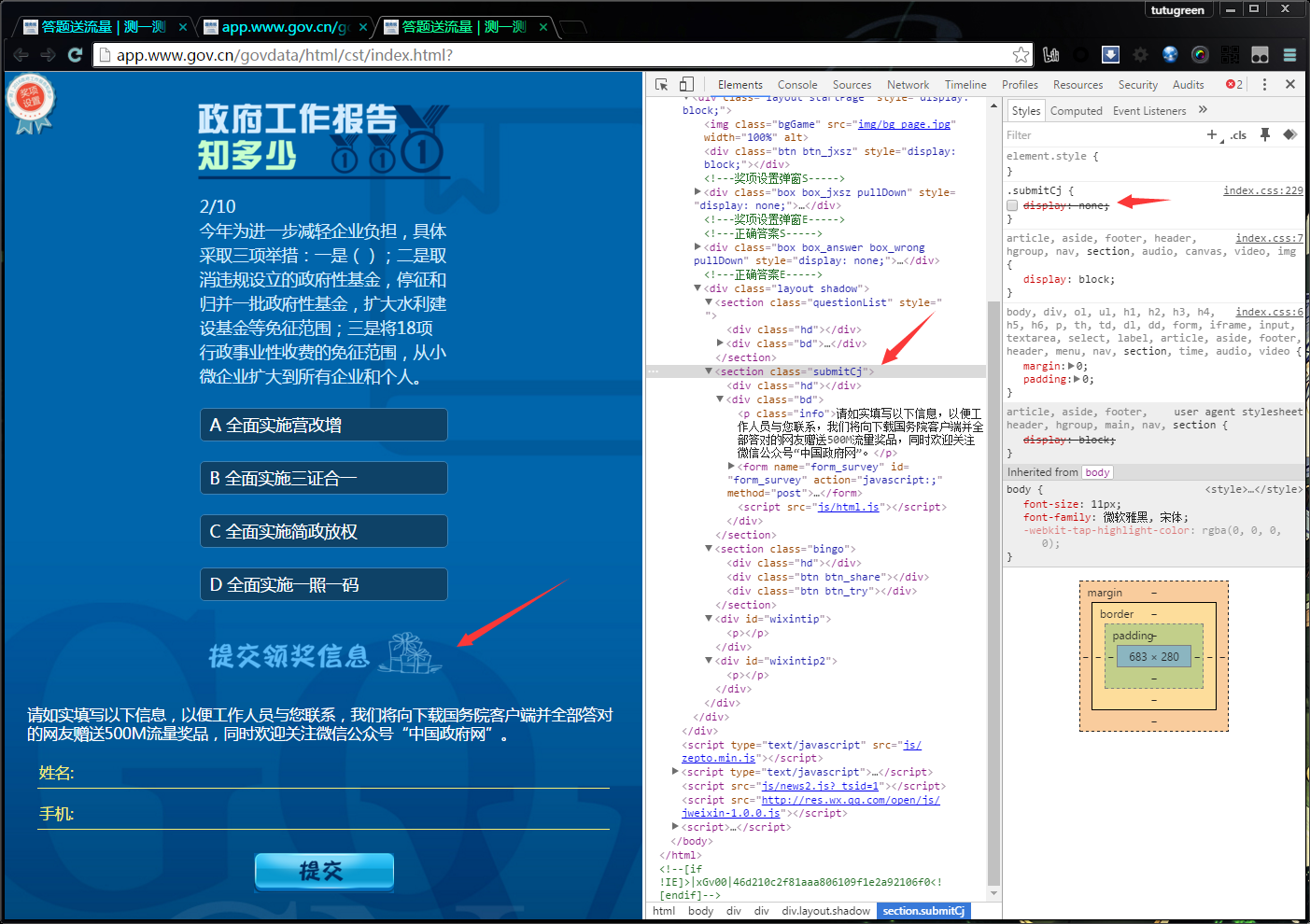Click the color wheel extension icon
The image size is (1310, 924).
click(x=1200, y=55)
